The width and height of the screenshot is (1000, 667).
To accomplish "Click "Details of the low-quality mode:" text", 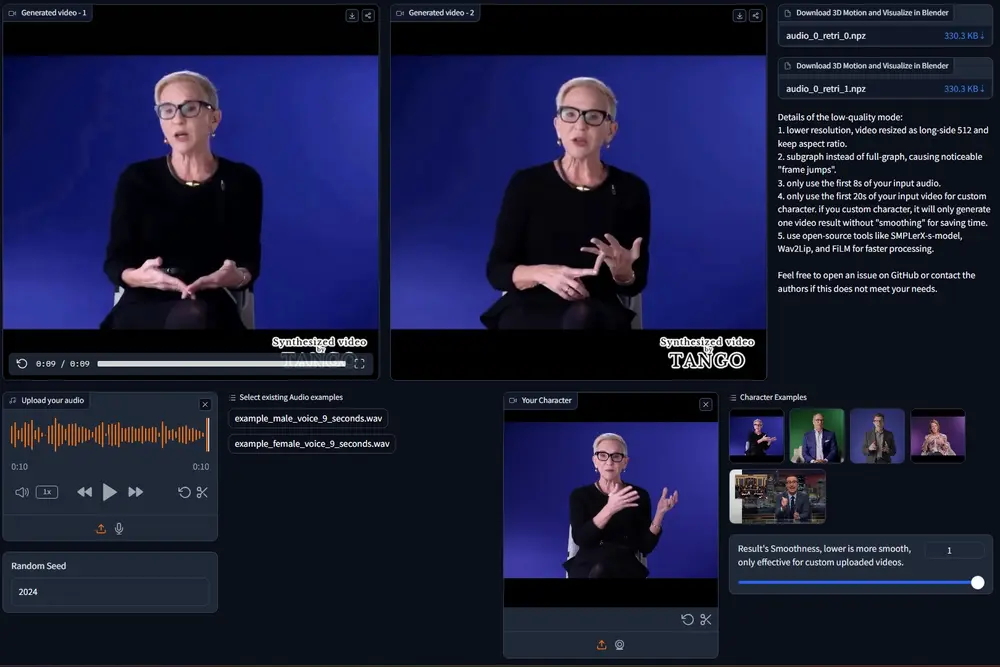I will pos(840,117).
